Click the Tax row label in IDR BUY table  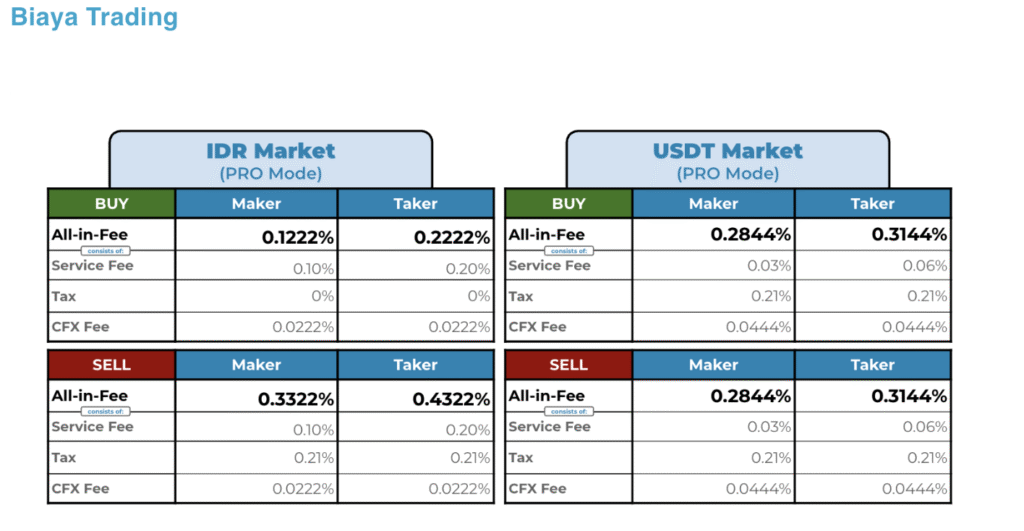tap(64, 297)
